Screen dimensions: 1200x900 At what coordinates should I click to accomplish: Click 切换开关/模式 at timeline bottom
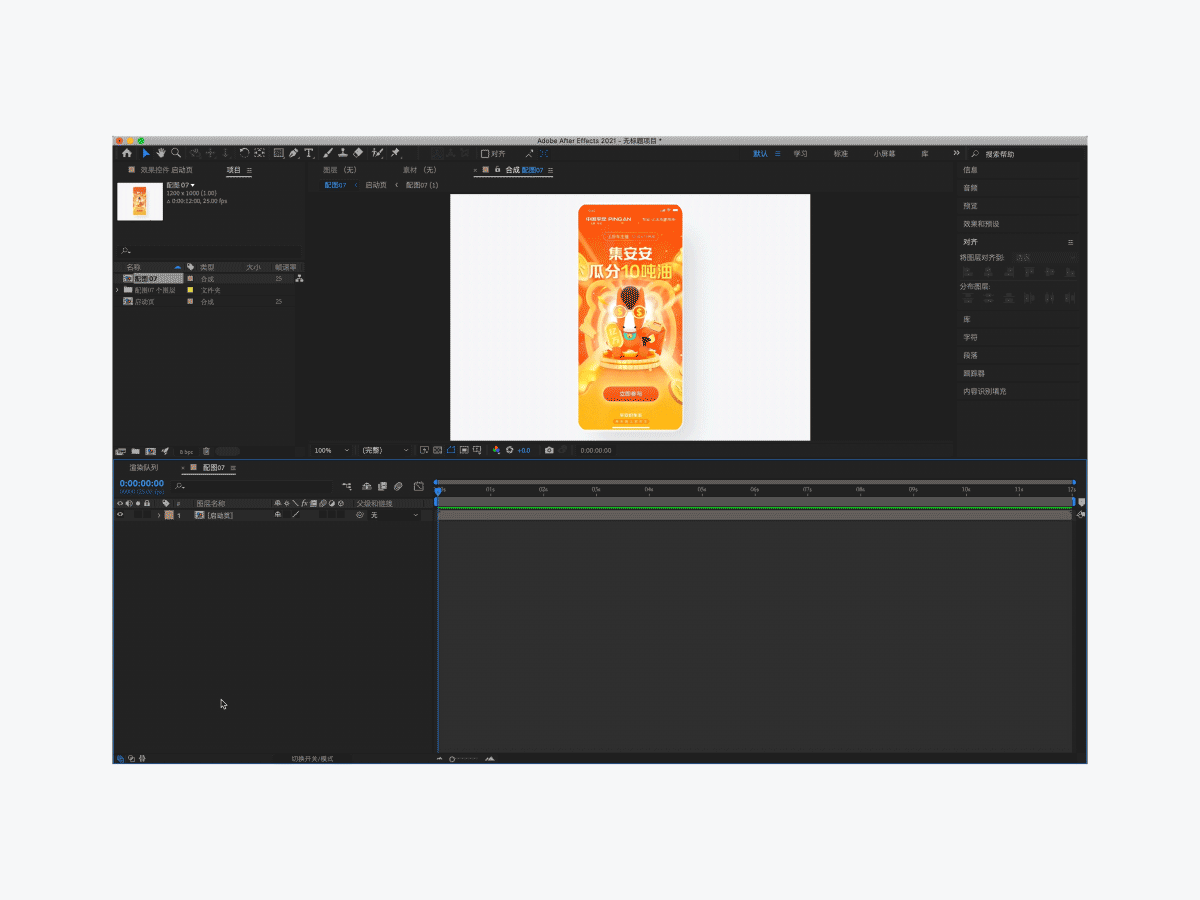pyautogui.click(x=313, y=759)
